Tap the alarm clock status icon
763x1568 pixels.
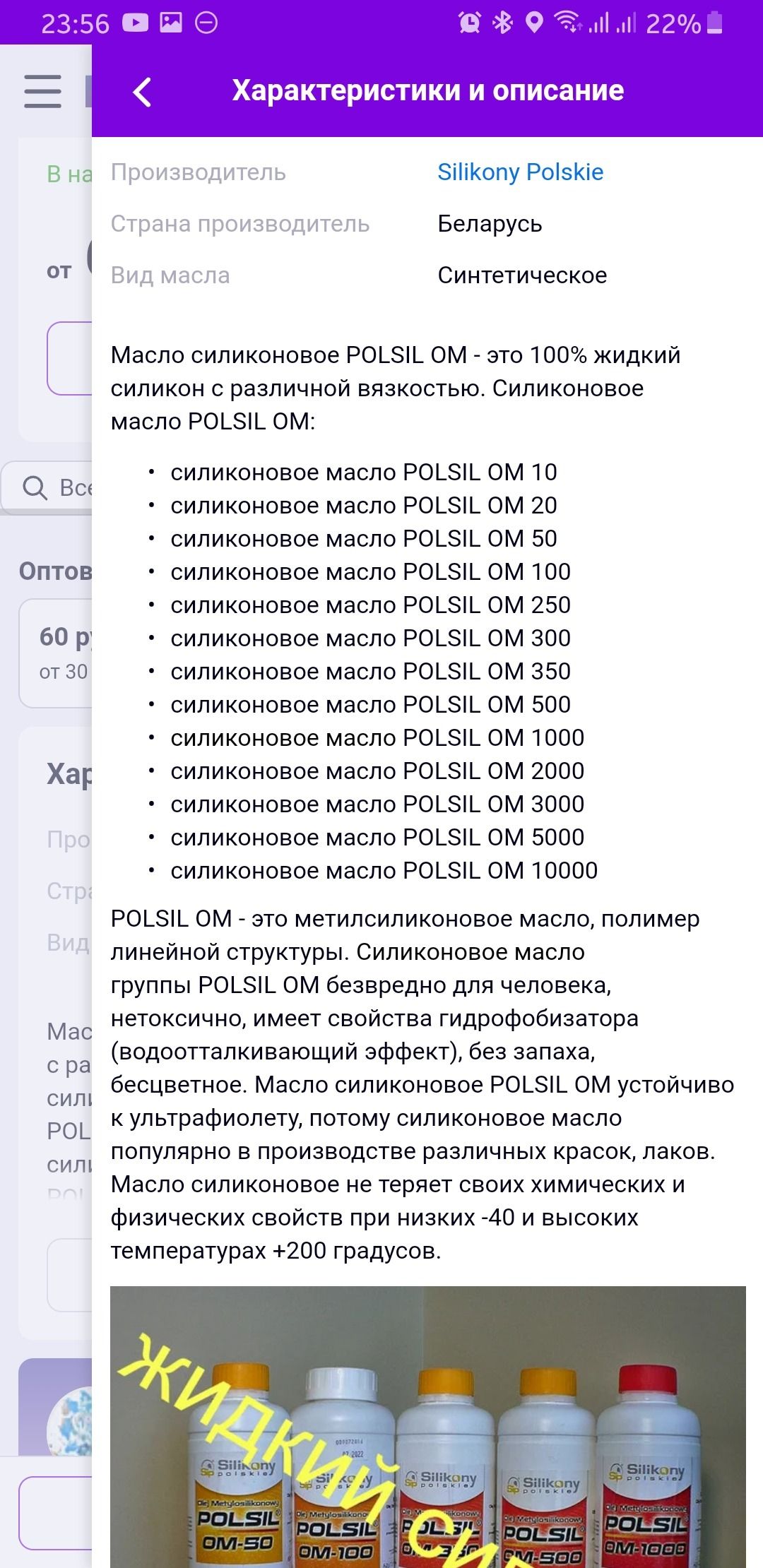pyautogui.click(x=469, y=23)
